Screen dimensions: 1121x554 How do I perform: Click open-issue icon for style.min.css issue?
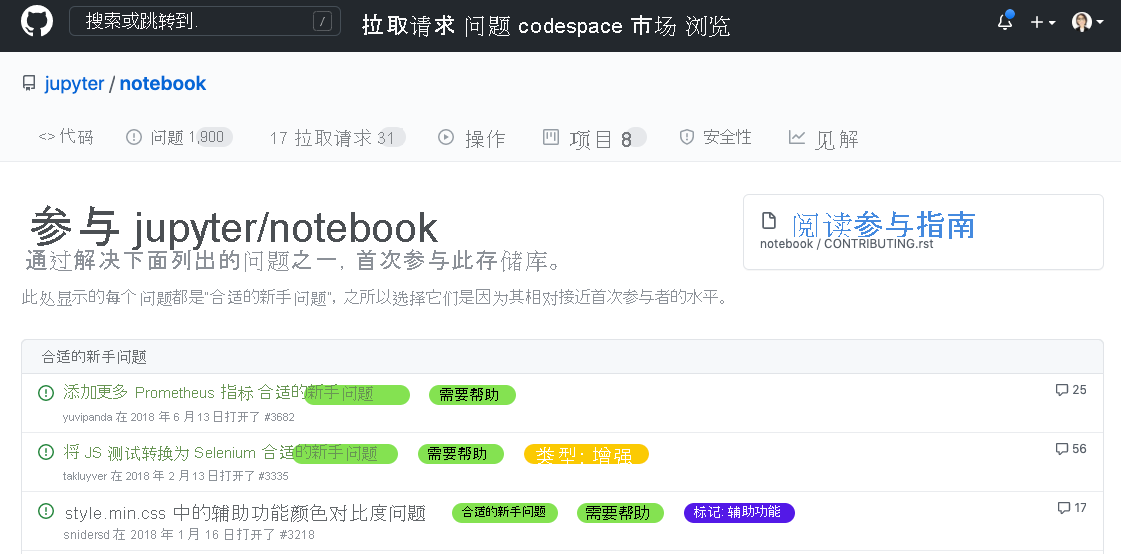coord(46,511)
